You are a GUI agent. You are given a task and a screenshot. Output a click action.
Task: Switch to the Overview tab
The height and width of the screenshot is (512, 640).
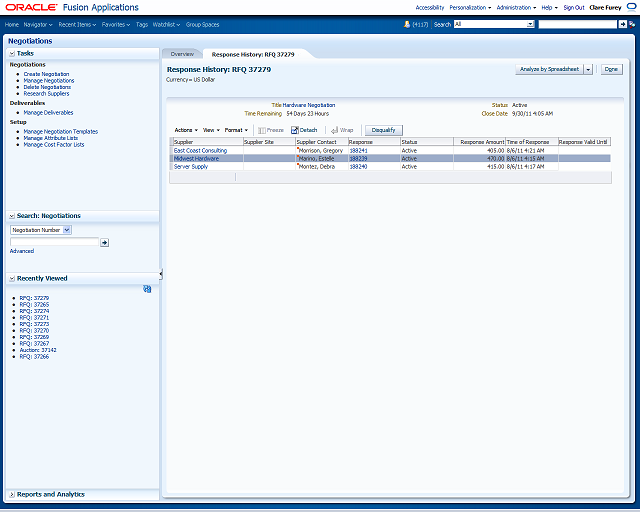[x=182, y=54]
